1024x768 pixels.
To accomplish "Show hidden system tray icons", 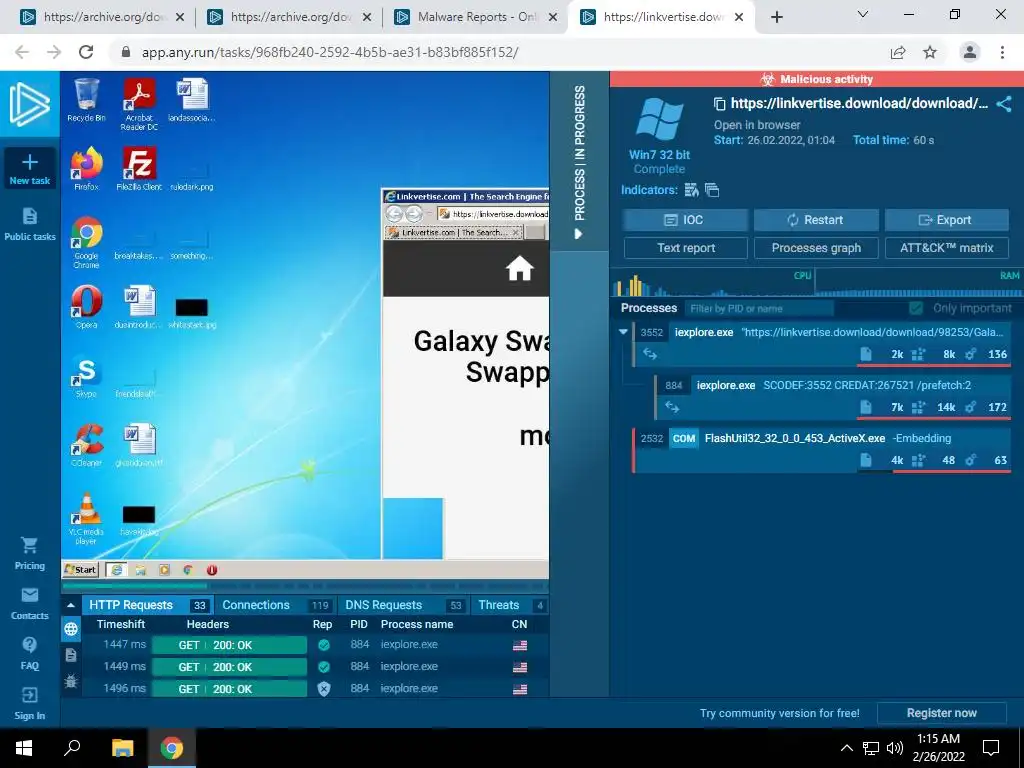I will click(x=846, y=748).
